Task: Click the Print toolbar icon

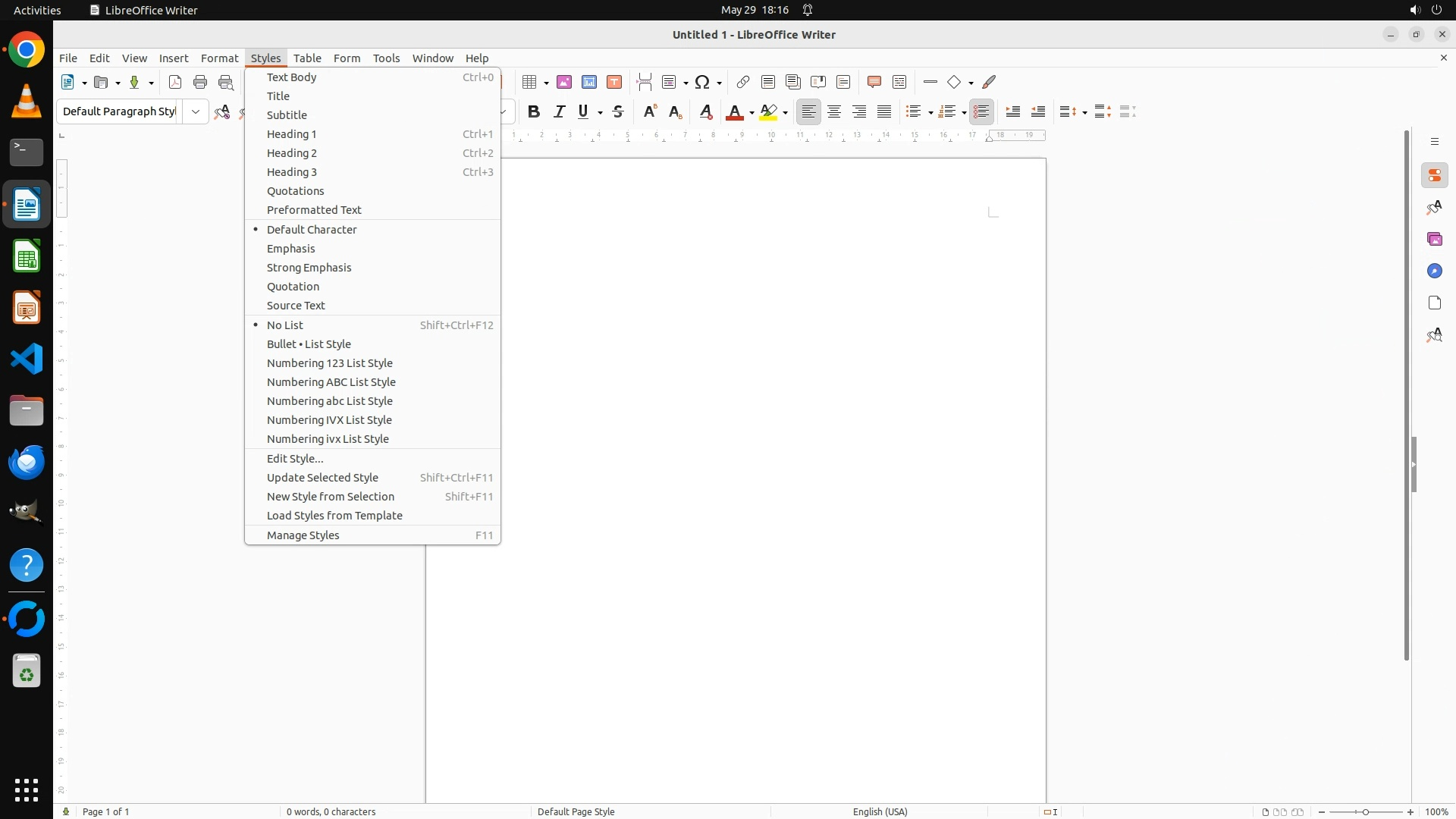Action: pos(200,82)
